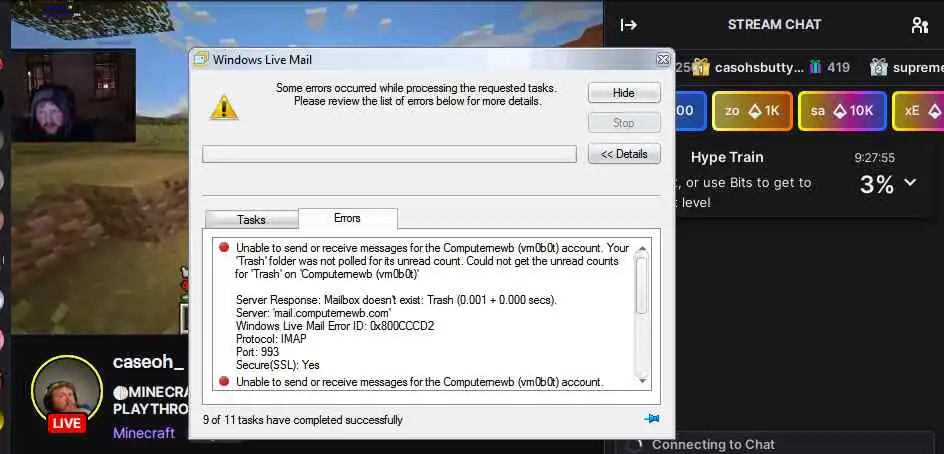The height and width of the screenshot is (454, 944).
Task: Switch to the Tasks tab
Action: click(251, 219)
